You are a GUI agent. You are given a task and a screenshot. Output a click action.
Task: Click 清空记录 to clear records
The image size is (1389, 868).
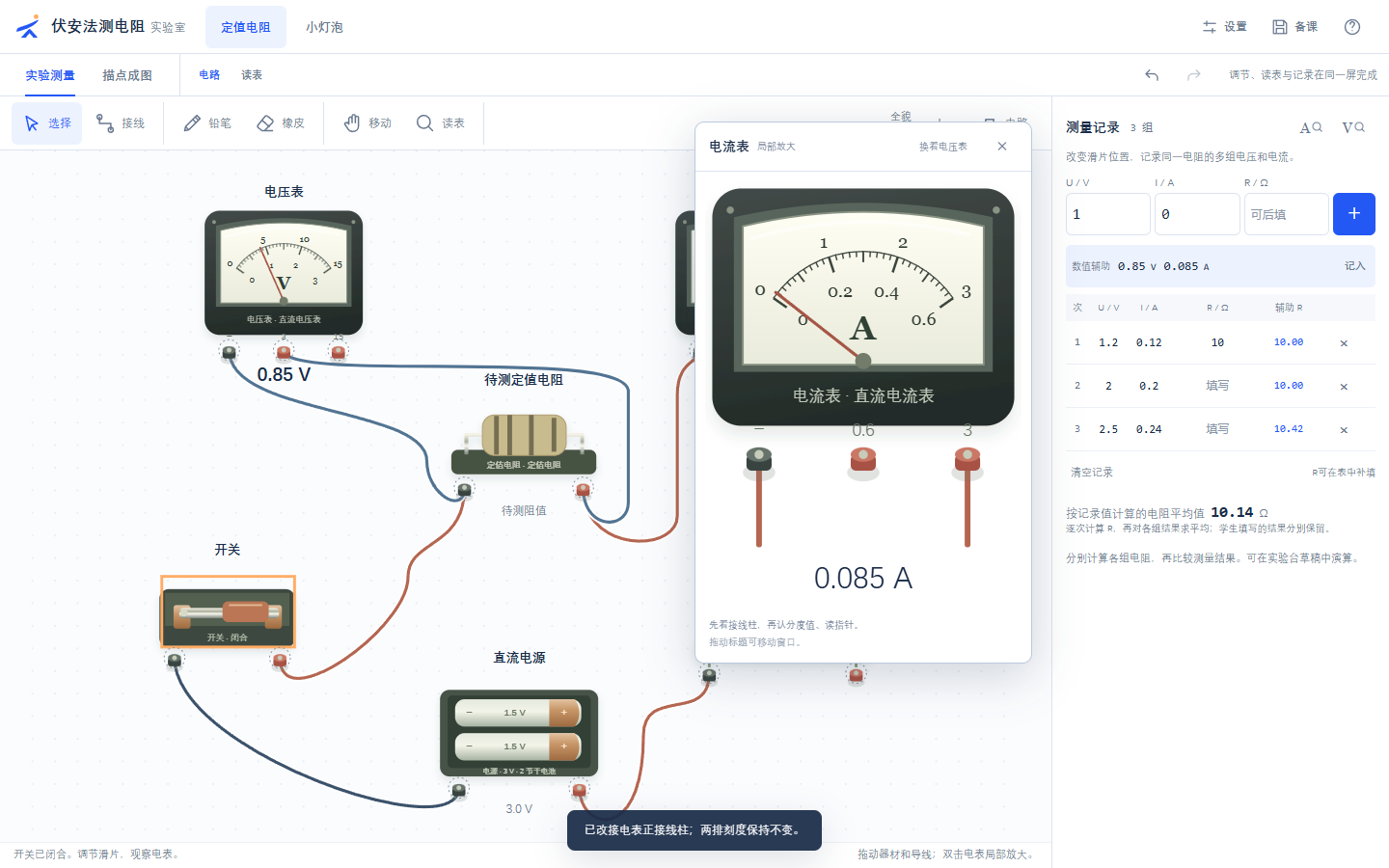pyautogui.click(x=1092, y=473)
